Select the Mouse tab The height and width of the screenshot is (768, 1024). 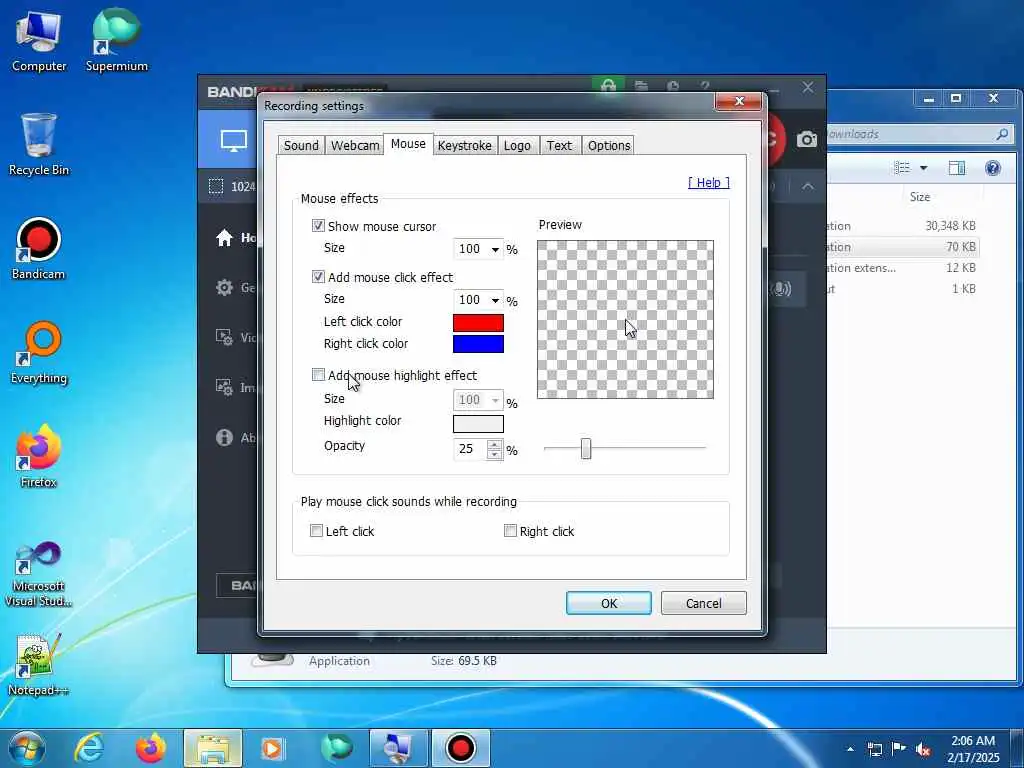coord(408,144)
